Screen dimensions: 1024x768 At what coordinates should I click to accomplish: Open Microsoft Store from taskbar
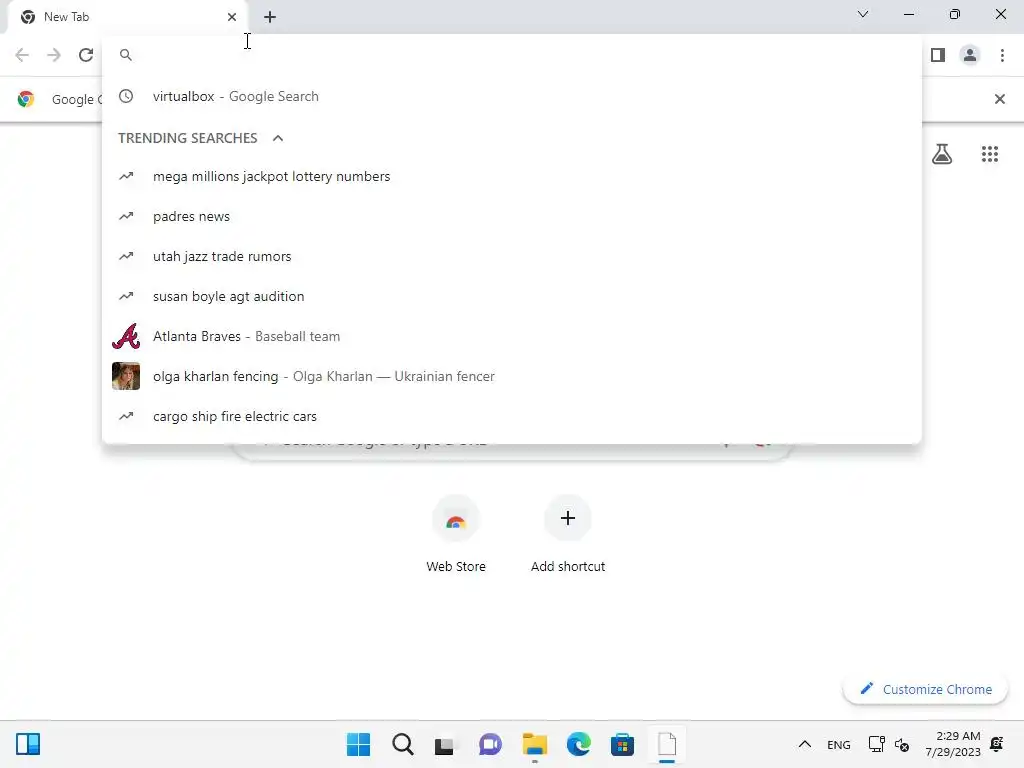(x=622, y=744)
